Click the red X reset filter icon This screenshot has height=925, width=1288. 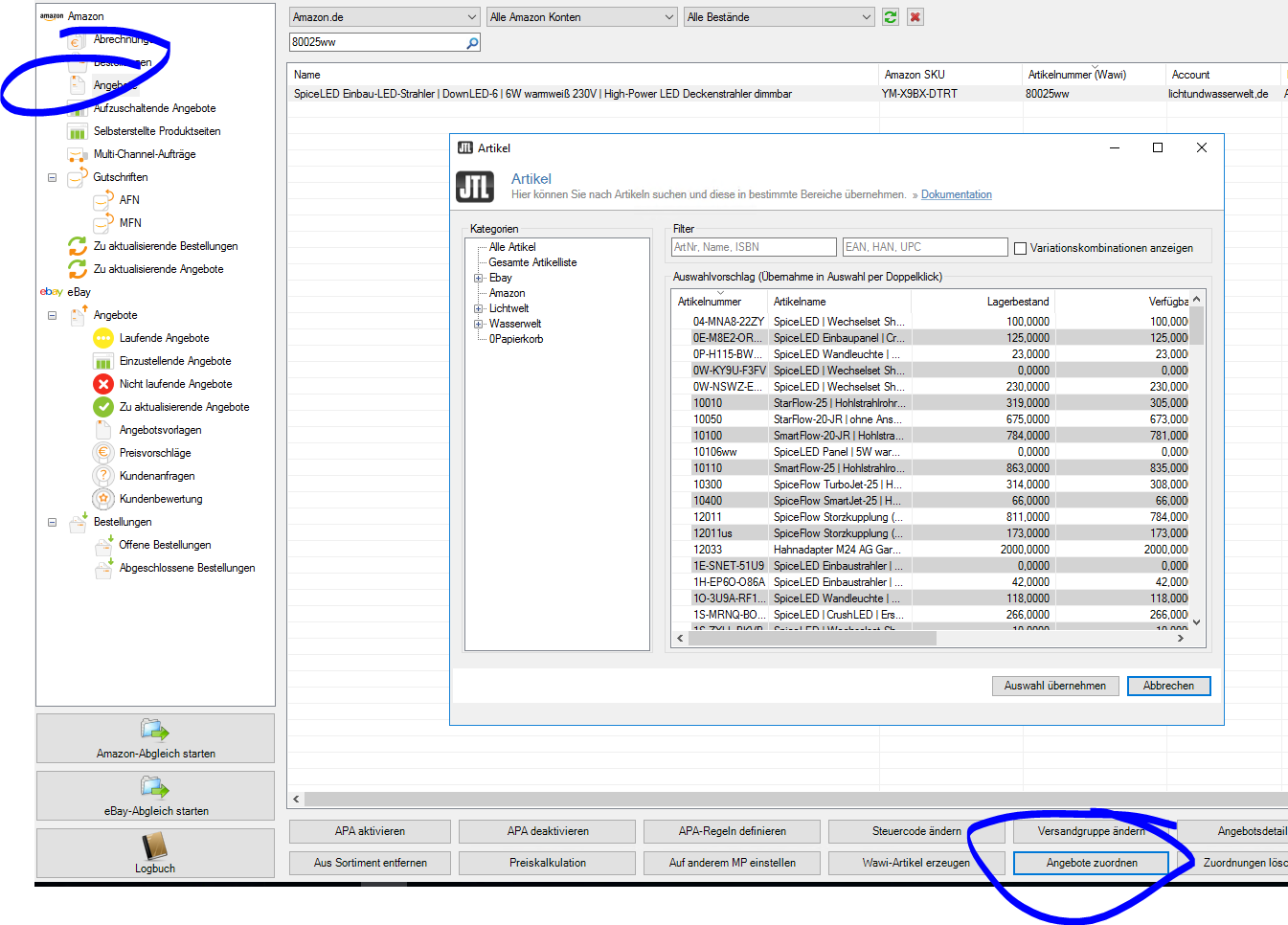pos(915,17)
